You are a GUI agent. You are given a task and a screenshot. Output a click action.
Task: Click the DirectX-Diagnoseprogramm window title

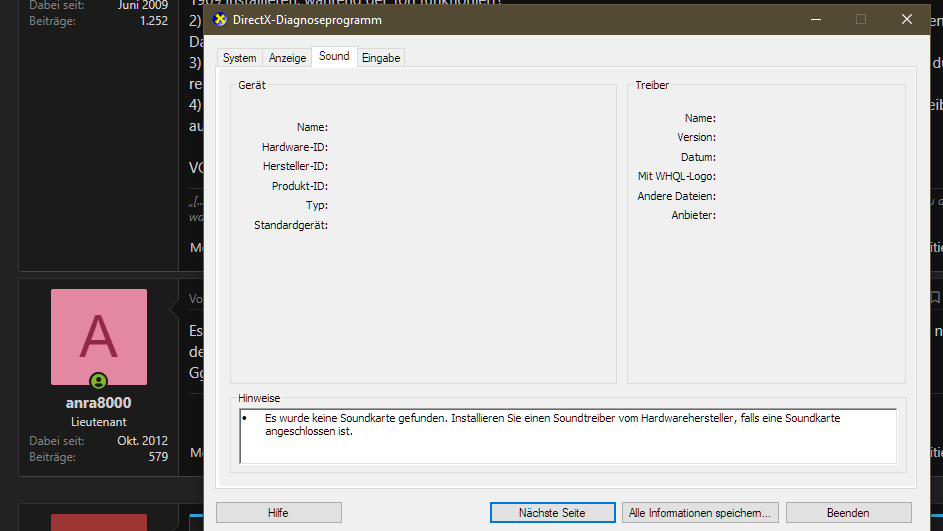tap(307, 20)
